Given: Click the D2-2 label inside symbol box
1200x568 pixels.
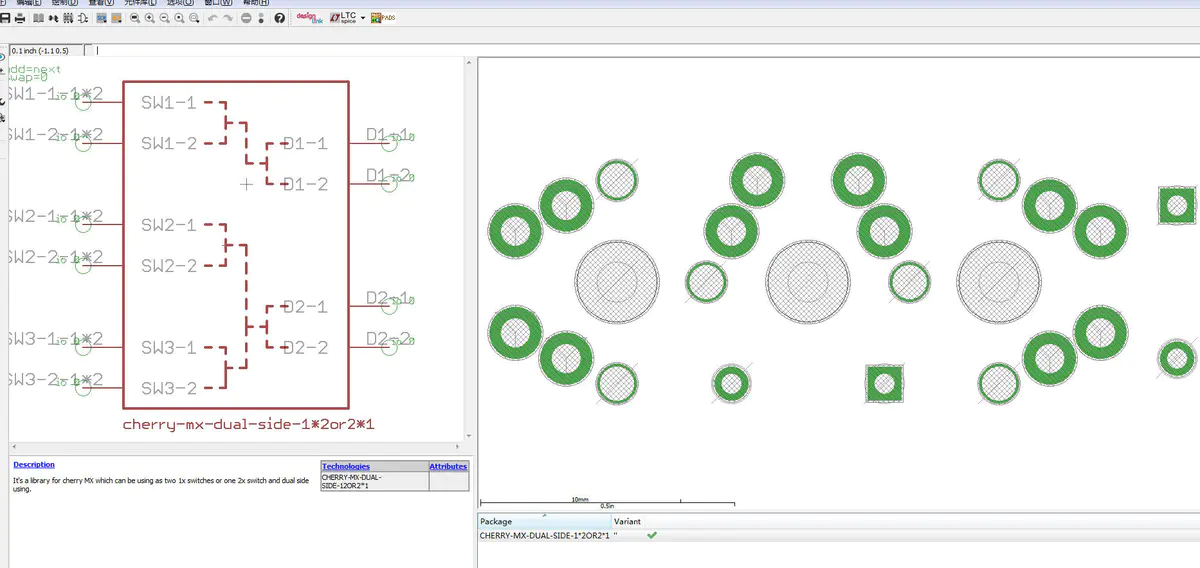Looking at the screenshot, I should [305, 348].
